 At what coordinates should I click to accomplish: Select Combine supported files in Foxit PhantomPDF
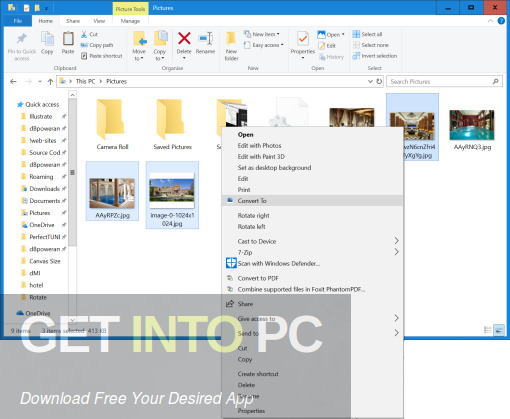tap(312, 289)
